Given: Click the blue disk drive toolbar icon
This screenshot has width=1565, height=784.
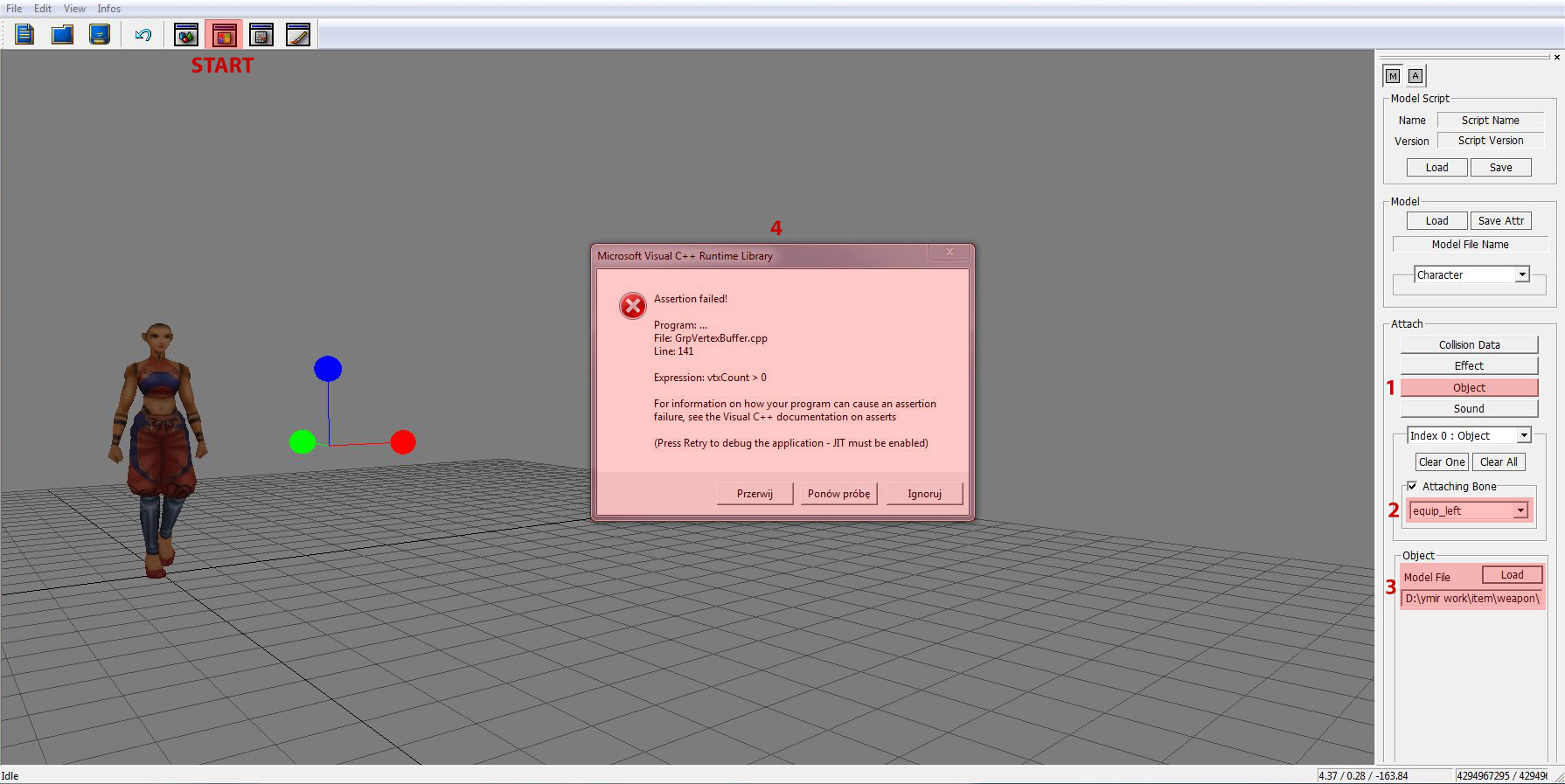Looking at the screenshot, I should 100,35.
